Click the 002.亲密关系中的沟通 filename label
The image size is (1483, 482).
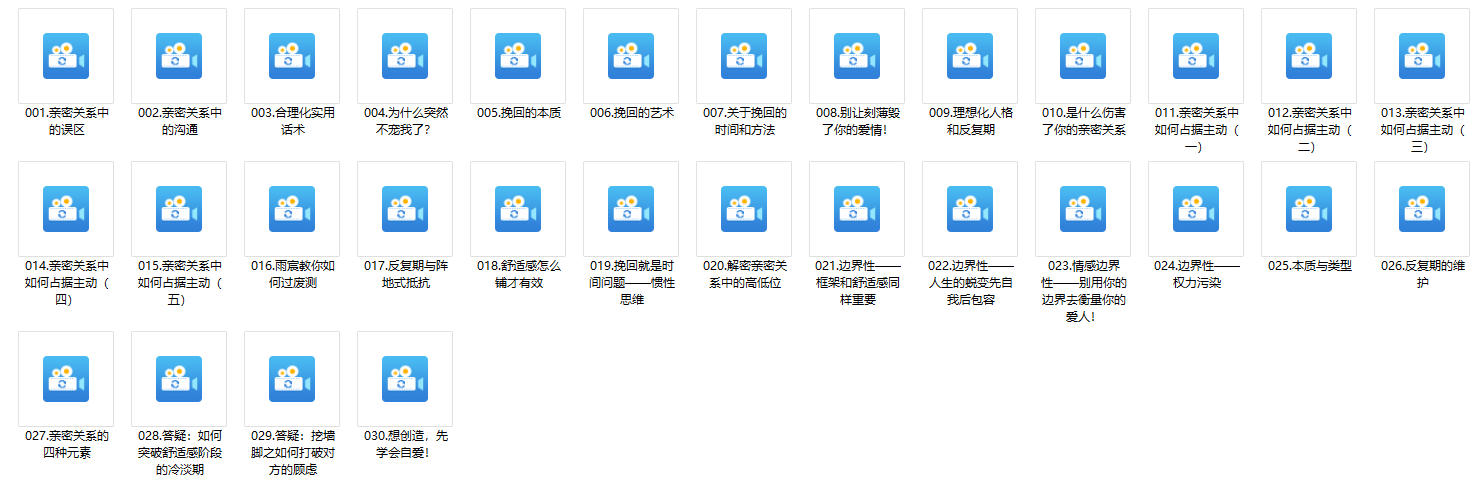pyautogui.click(x=179, y=121)
